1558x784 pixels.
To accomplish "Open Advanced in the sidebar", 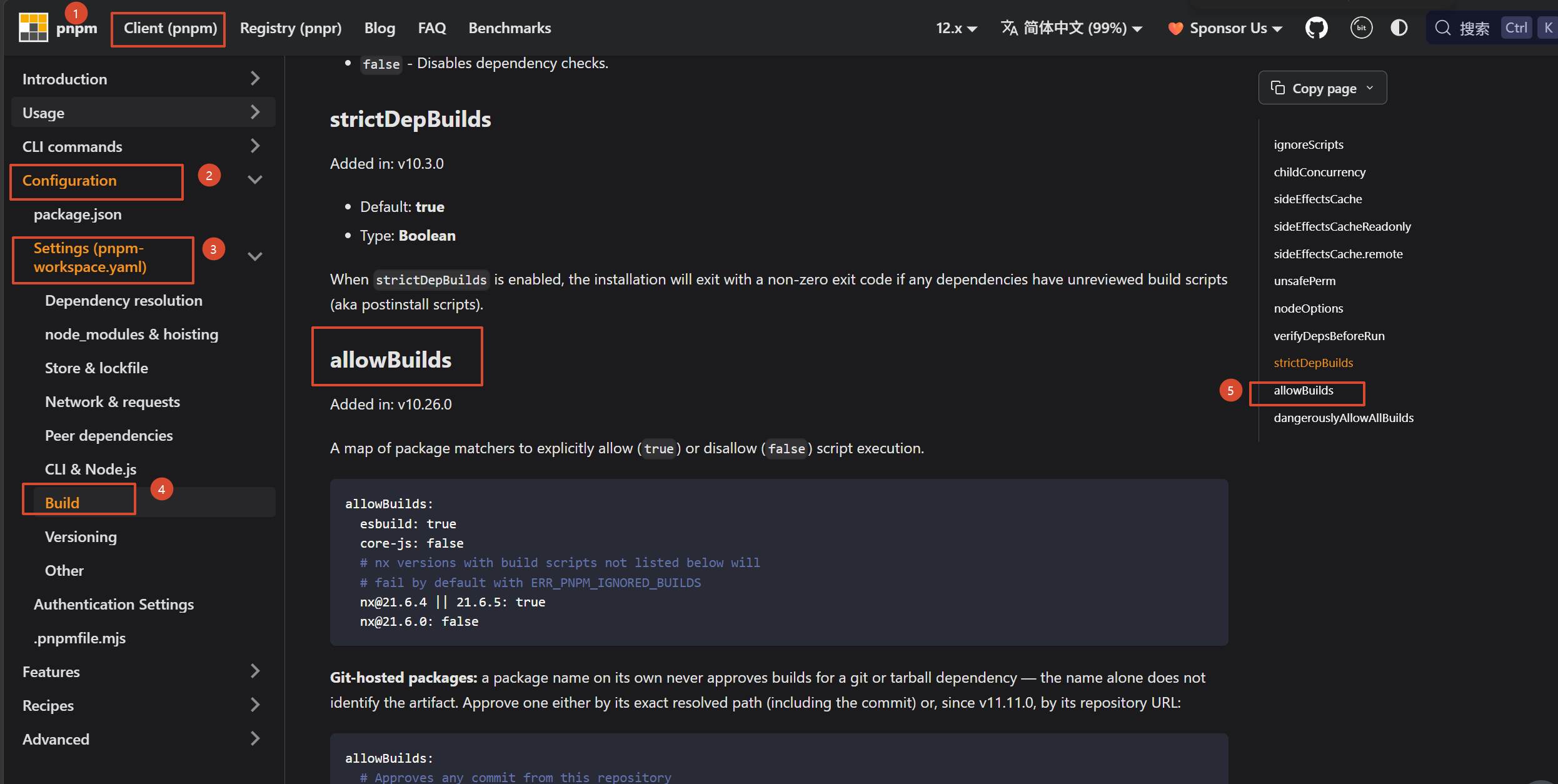I will [x=56, y=740].
